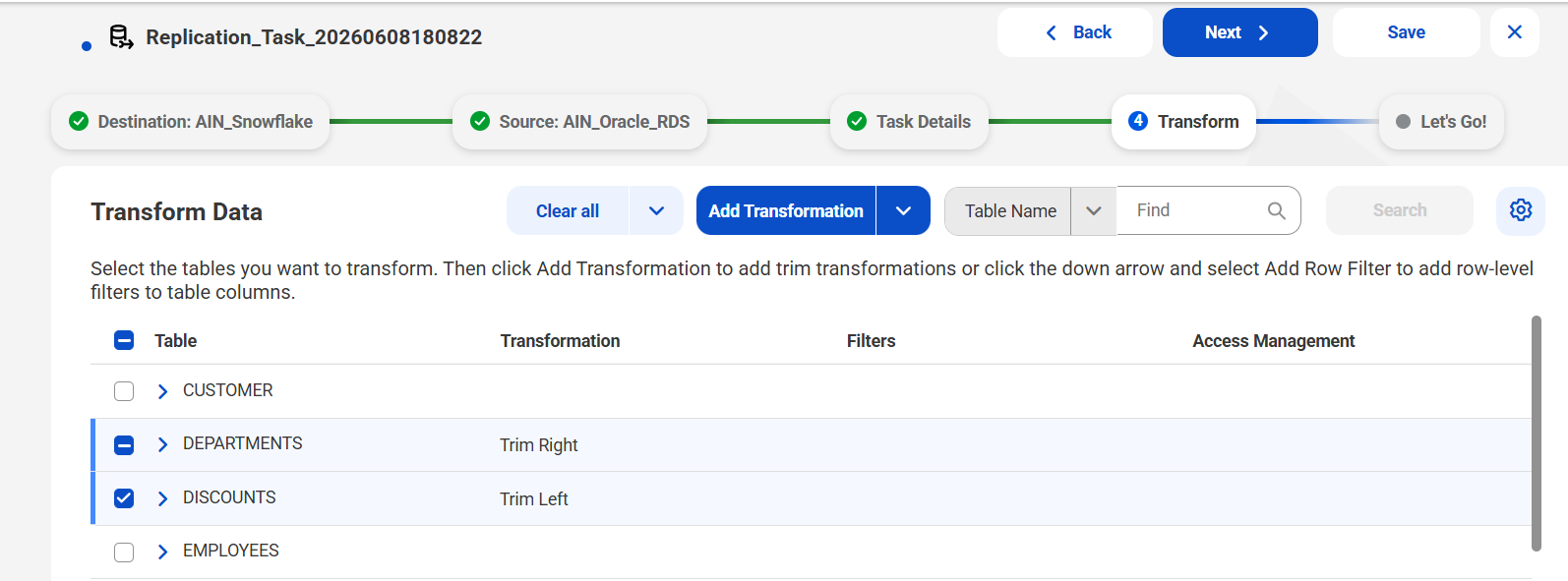This screenshot has height=581, width=1568.
Task: Click the number 4 badge on Transform step
Action: click(1138, 121)
